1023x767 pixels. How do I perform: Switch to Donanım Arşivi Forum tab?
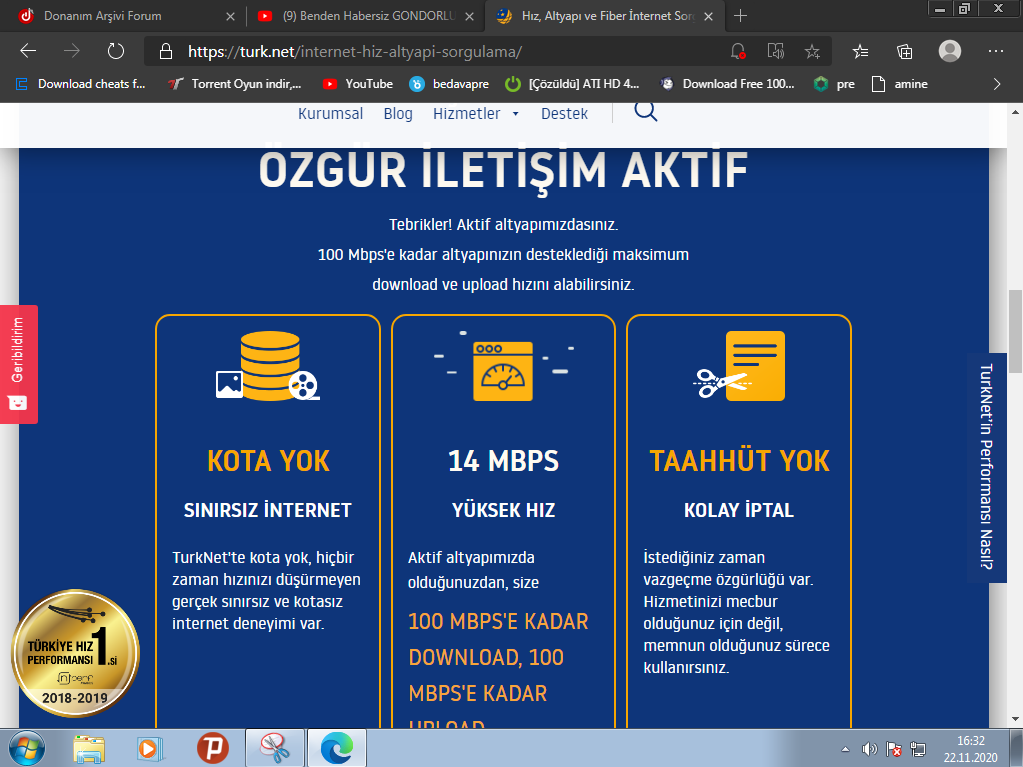tap(124, 16)
